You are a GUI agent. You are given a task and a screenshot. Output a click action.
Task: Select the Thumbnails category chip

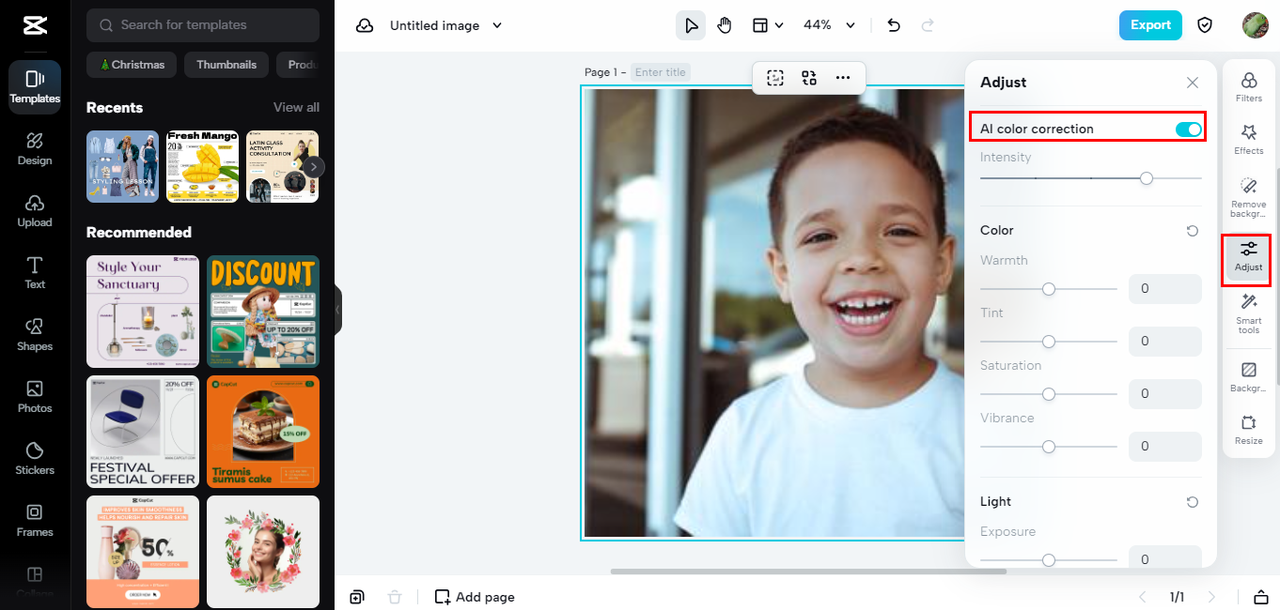pyautogui.click(x=226, y=65)
